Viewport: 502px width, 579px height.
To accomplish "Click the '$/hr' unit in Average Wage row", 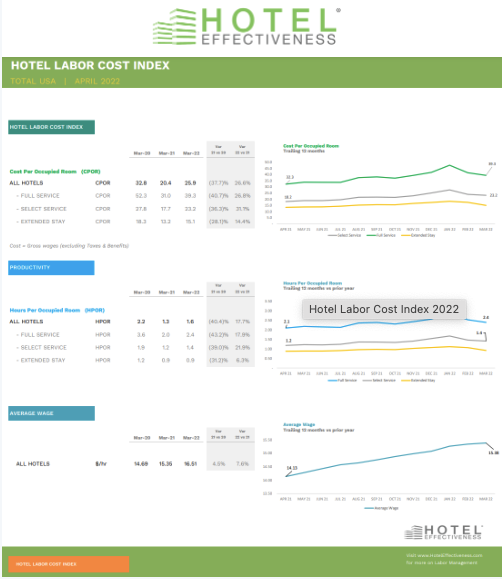I will click(x=101, y=464).
